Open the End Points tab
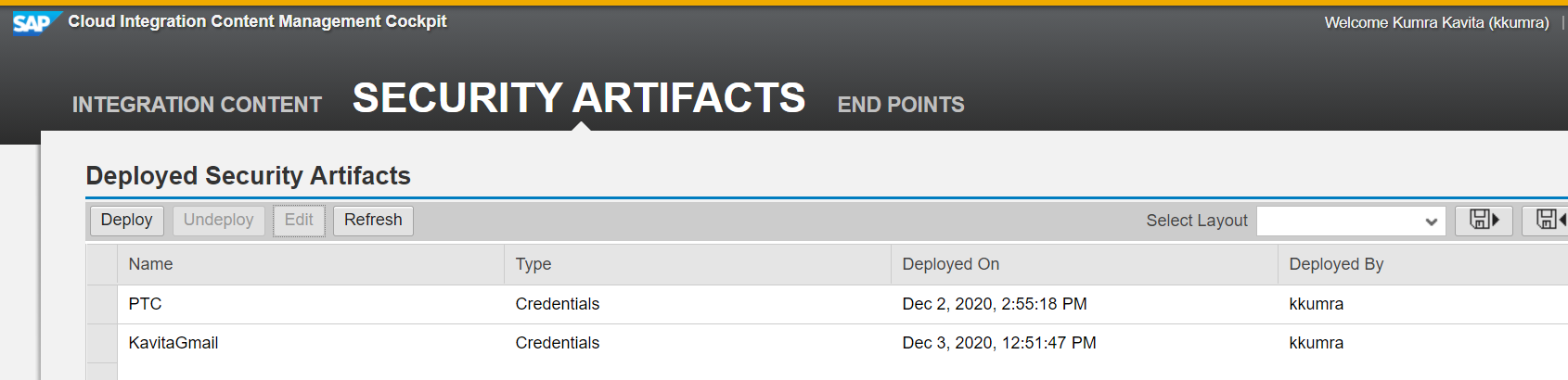1568x380 pixels. pyautogui.click(x=900, y=105)
